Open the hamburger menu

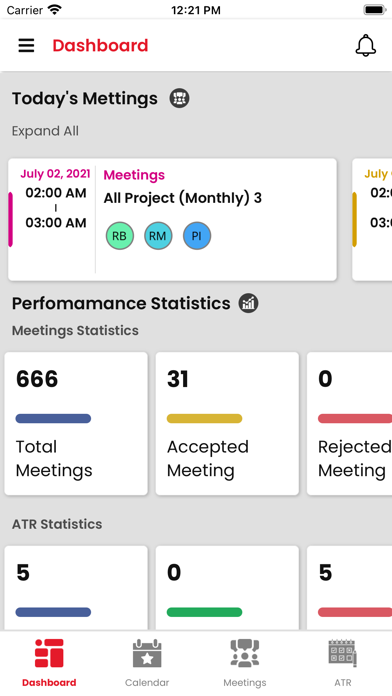(26, 45)
